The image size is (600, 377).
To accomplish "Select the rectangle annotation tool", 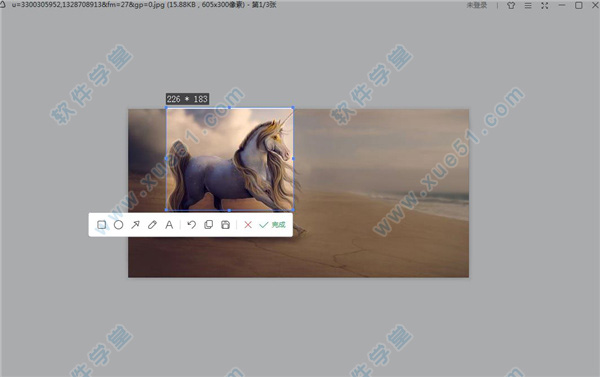I will tap(101, 225).
